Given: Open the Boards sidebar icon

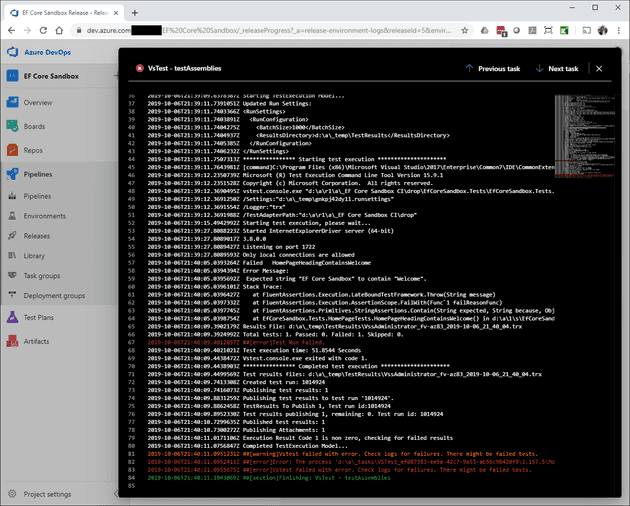Looking at the screenshot, I should click(12, 126).
